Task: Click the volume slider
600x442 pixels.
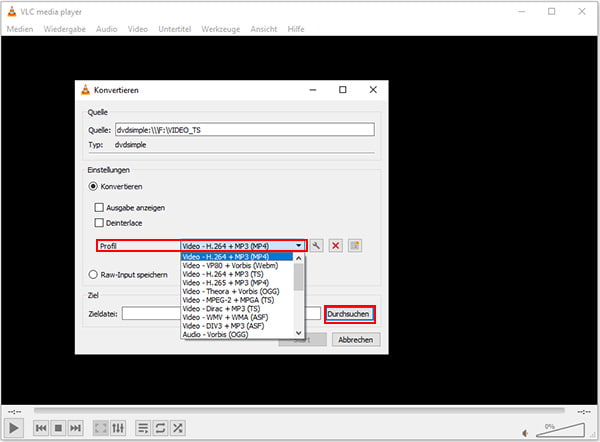Action: (x=561, y=430)
